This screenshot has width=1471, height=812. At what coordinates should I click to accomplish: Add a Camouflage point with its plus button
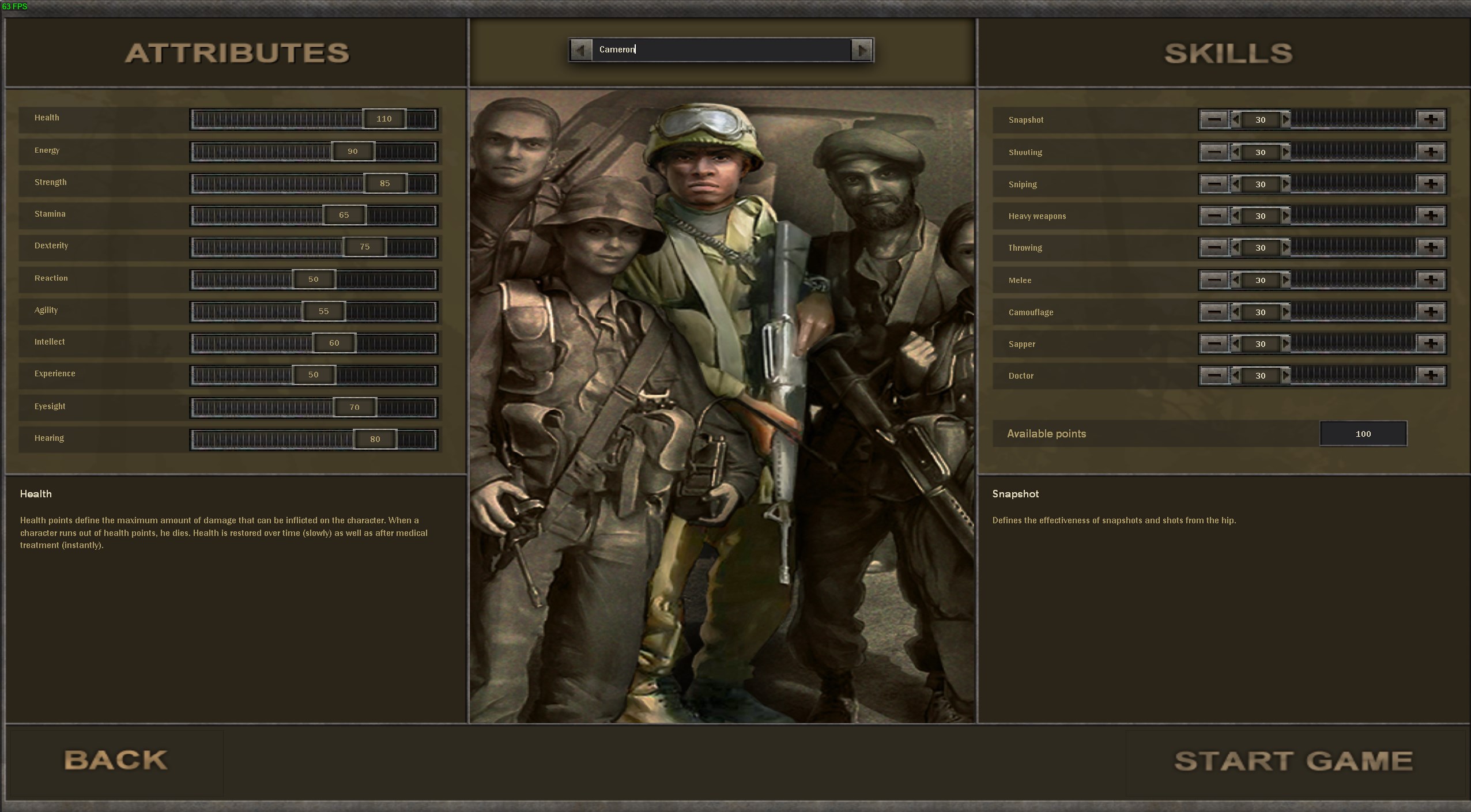click(x=1431, y=312)
